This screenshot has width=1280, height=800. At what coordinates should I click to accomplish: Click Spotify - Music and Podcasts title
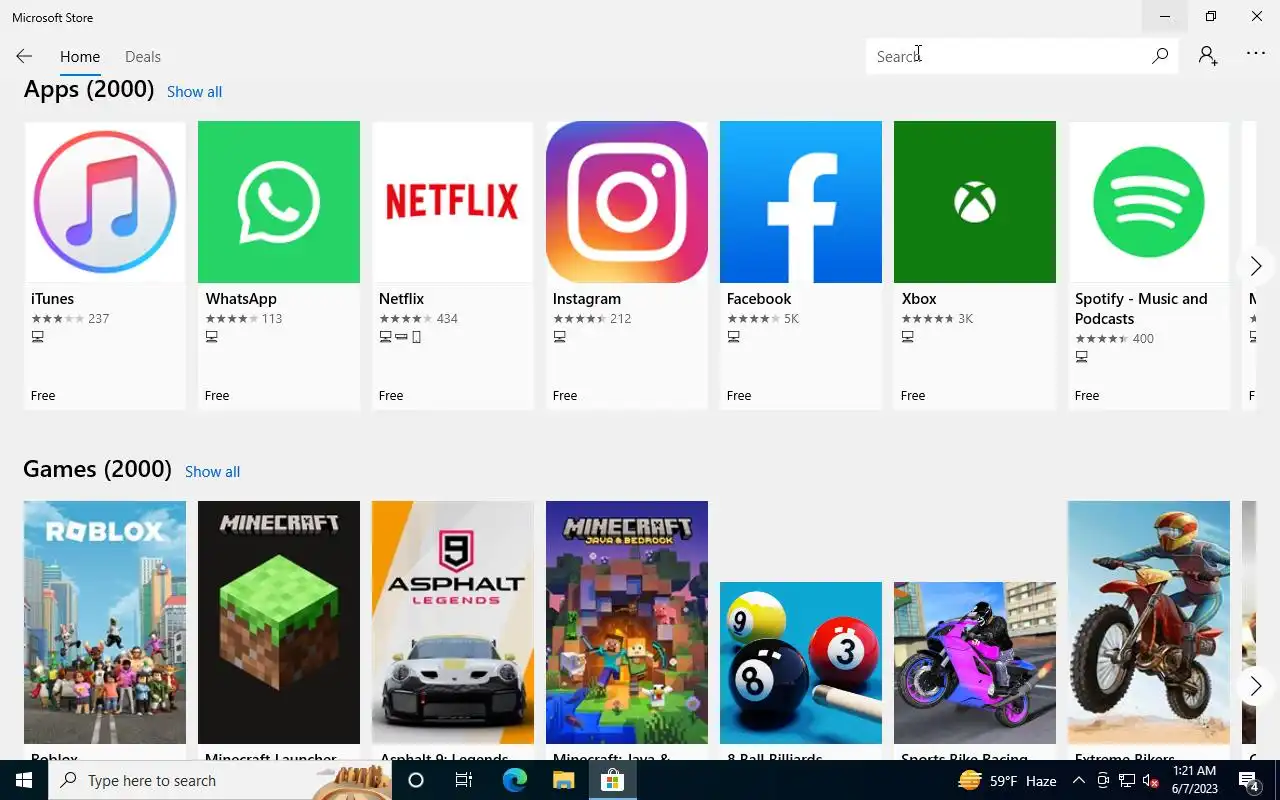(1141, 309)
